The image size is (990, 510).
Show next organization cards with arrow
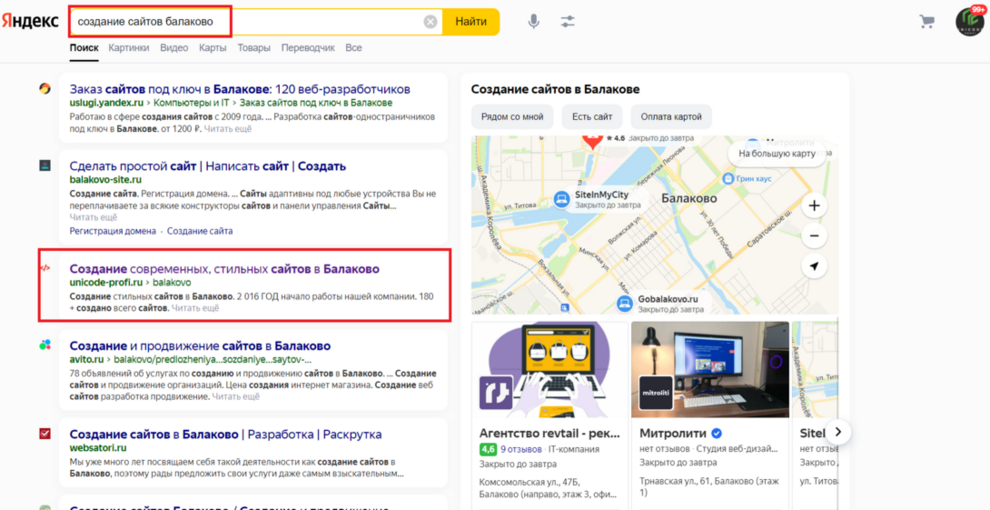pyautogui.click(x=838, y=432)
